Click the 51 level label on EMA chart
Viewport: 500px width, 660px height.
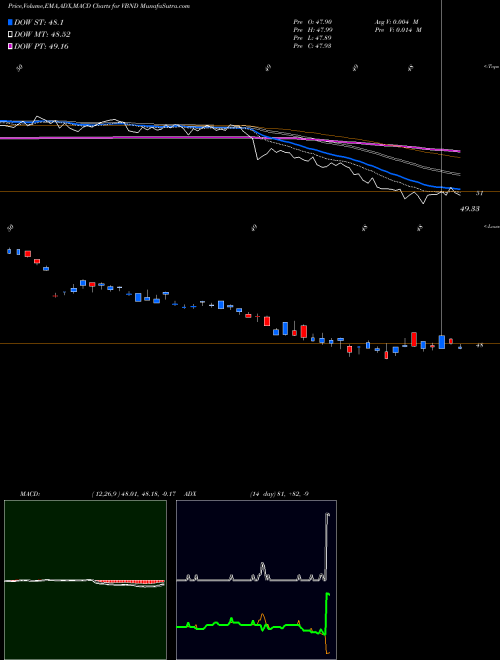coord(479,193)
